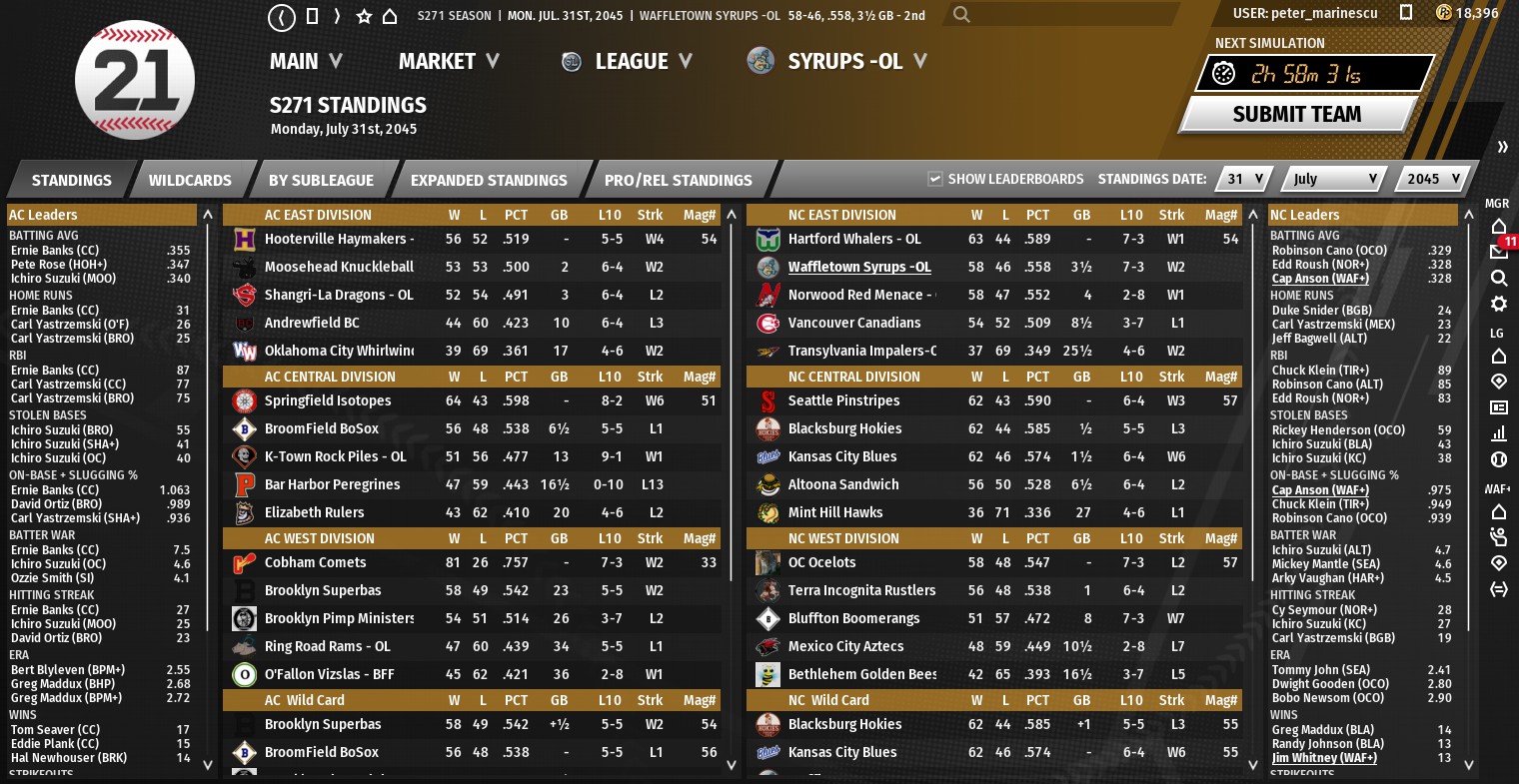Open Norwood Red Menace team page
The width and height of the screenshot is (1519, 784).
click(861, 296)
